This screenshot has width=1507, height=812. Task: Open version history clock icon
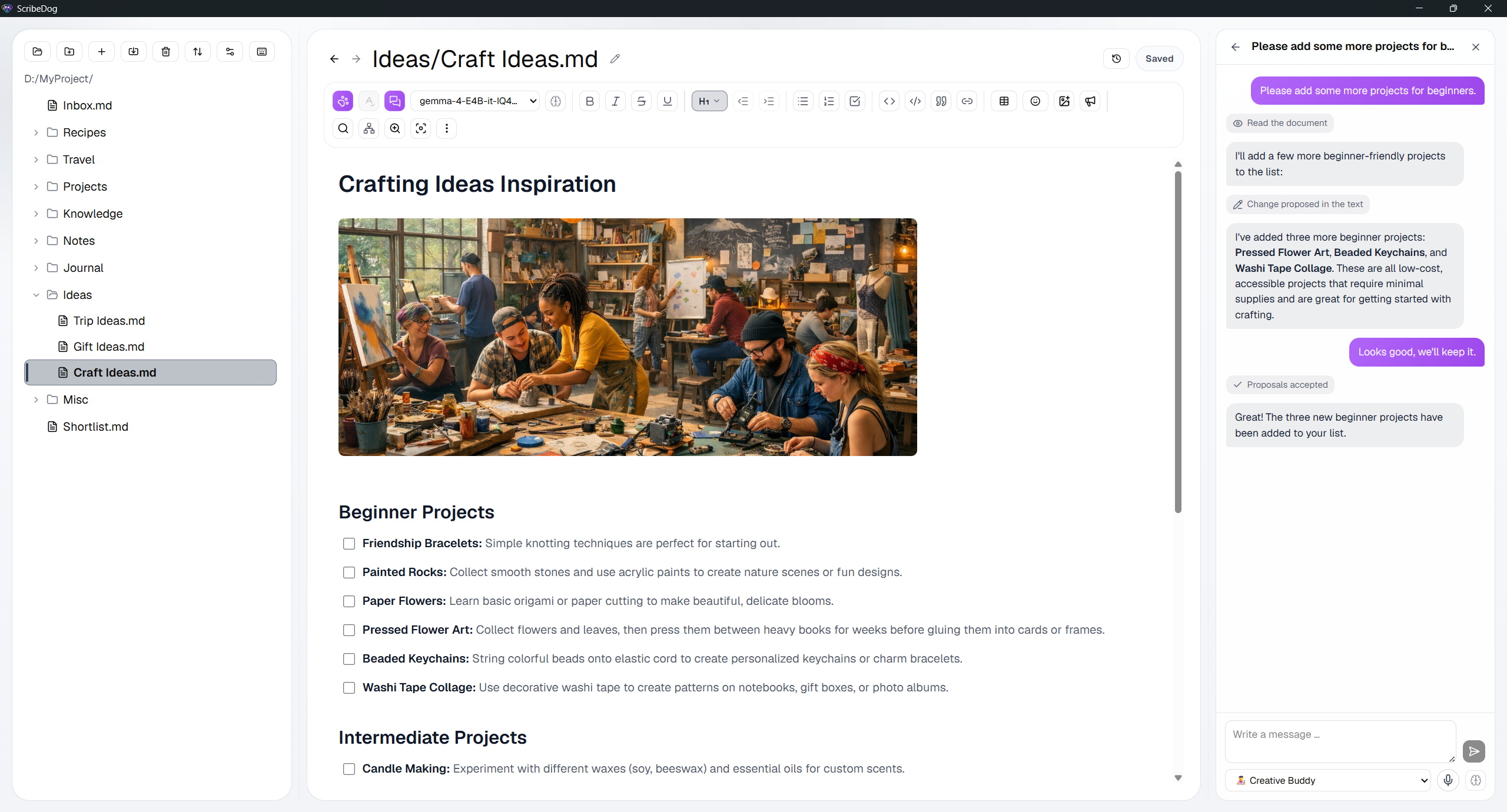1116,59
